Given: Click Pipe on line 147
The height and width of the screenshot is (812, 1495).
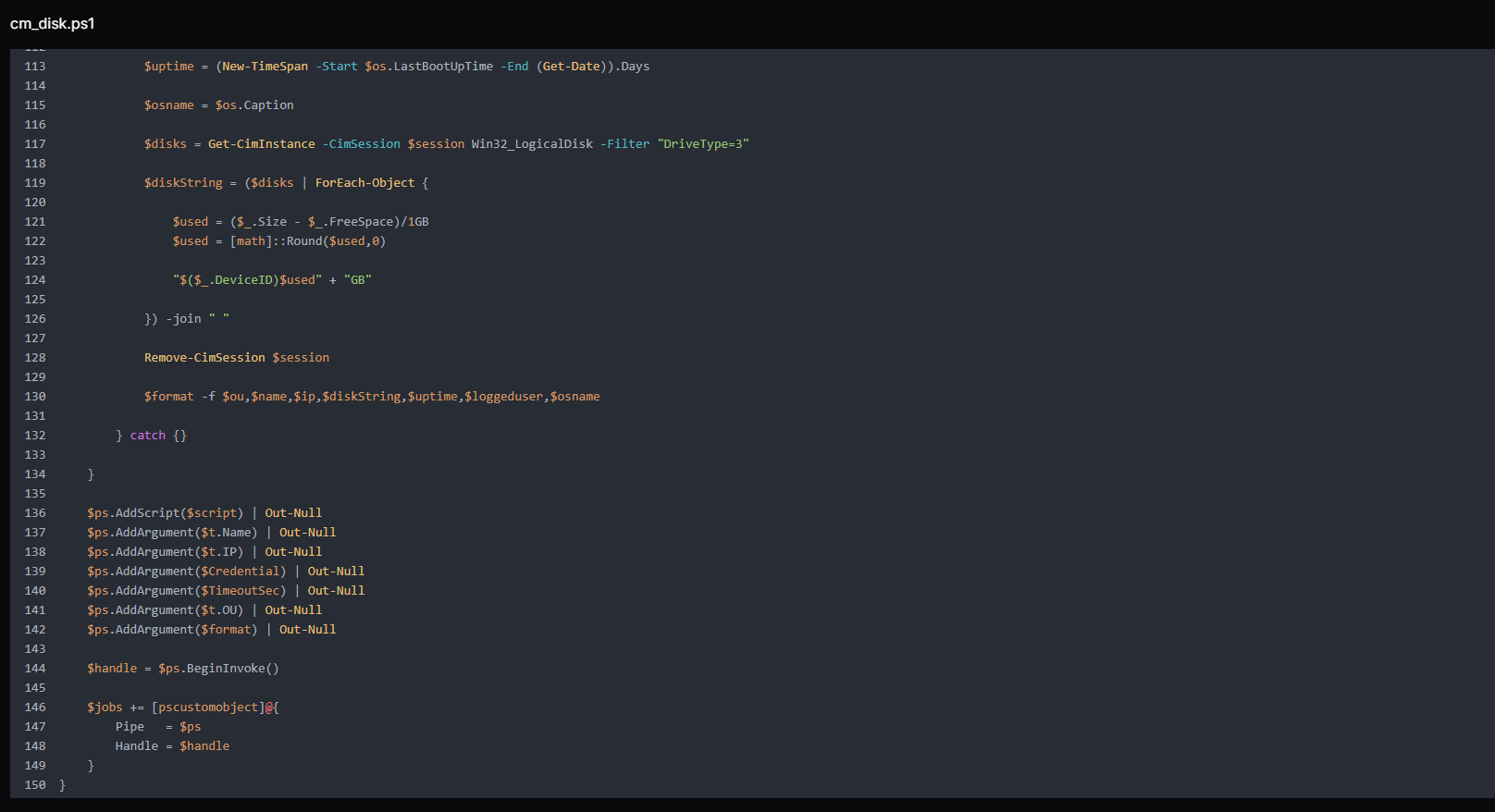Looking at the screenshot, I should click(130, 727).
